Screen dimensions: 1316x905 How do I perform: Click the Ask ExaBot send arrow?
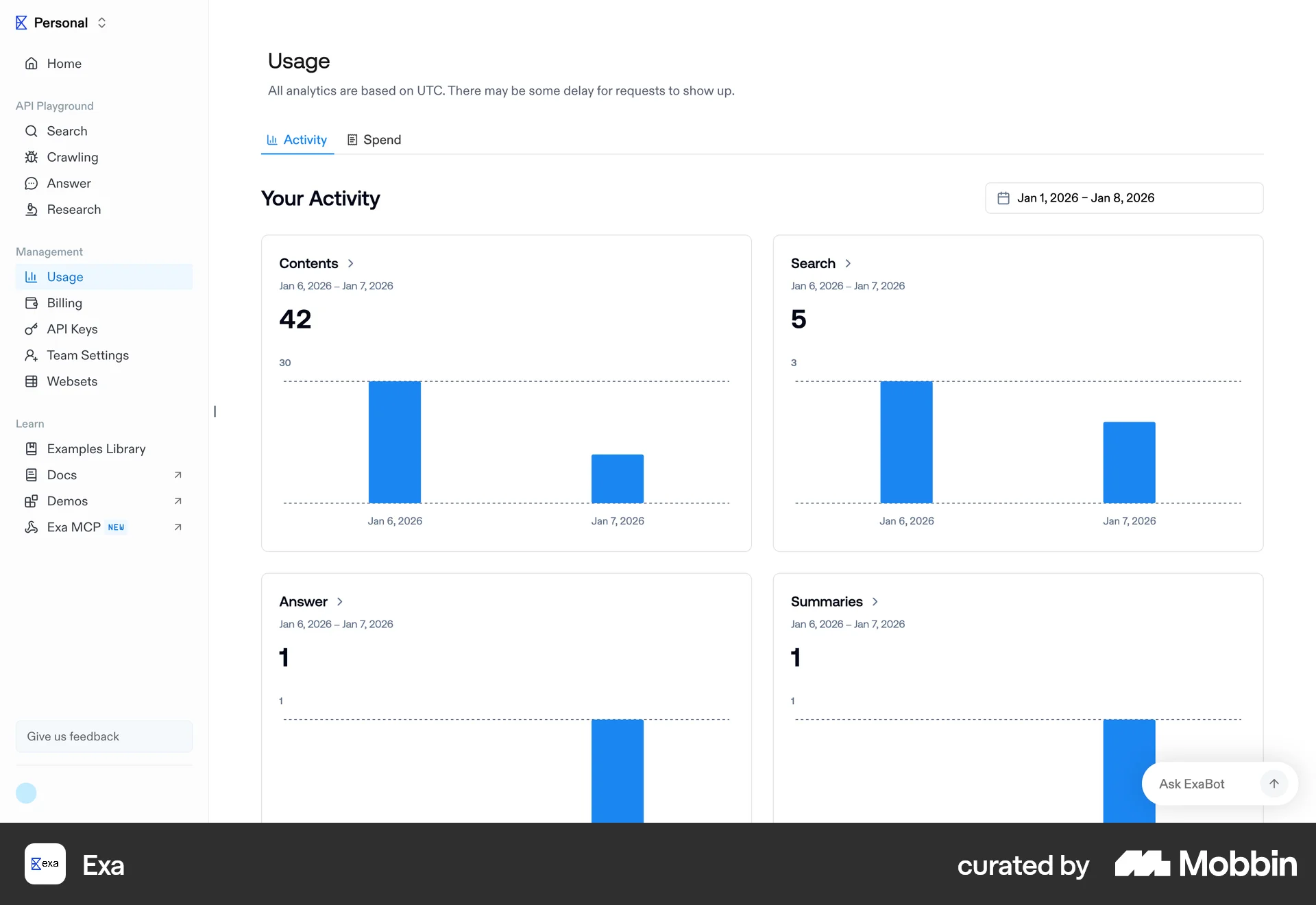1274,784
